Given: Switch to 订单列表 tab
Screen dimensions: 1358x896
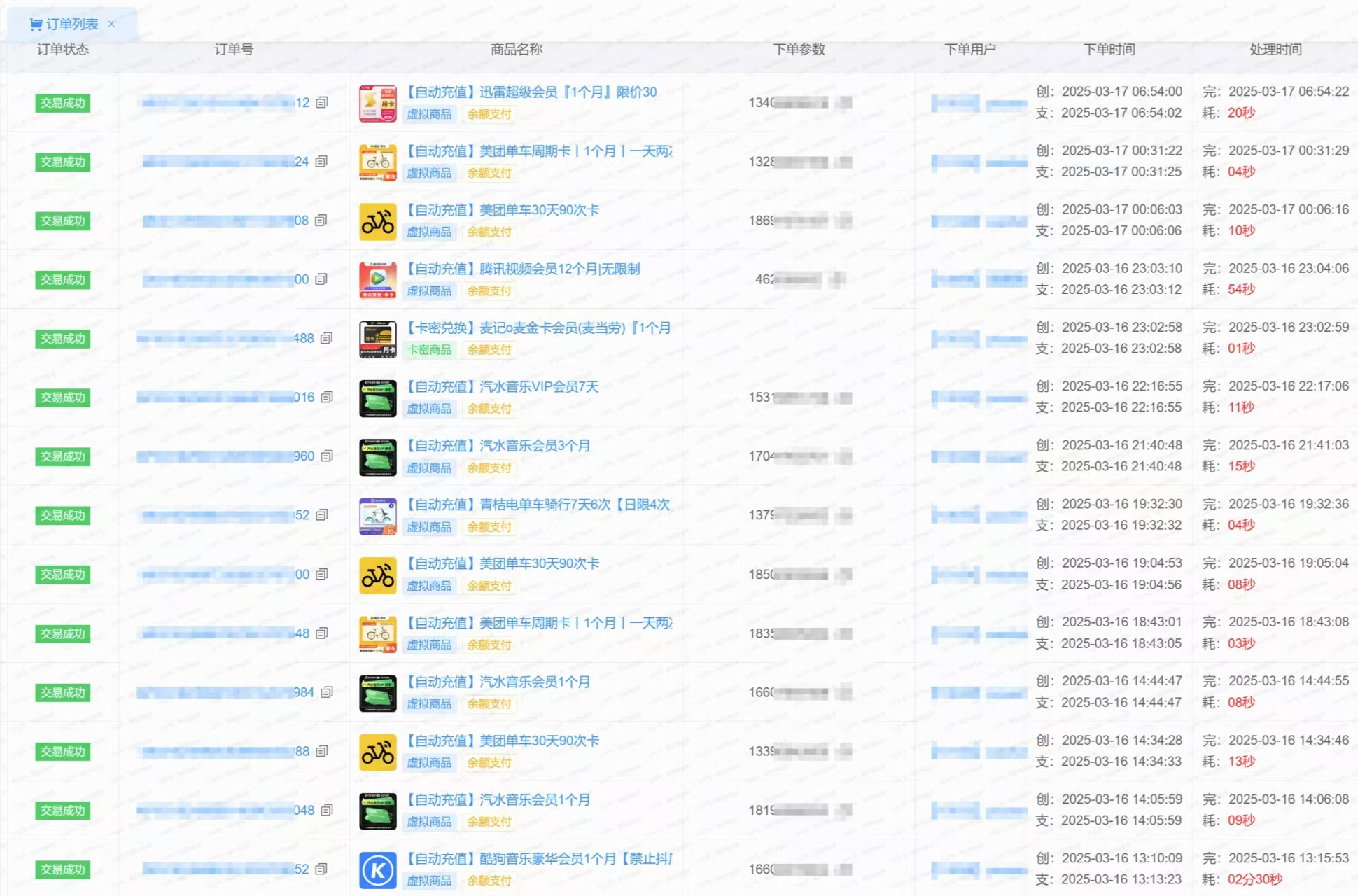Looking at the screenshot, I should point(72,24).
